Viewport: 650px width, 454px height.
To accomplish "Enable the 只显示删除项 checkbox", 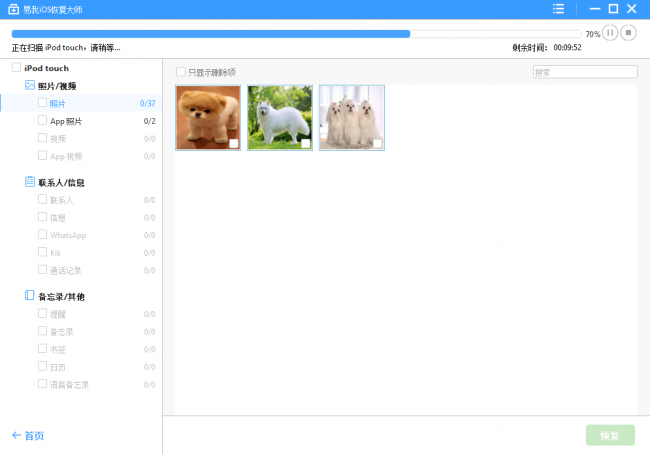I will (181, 72).
